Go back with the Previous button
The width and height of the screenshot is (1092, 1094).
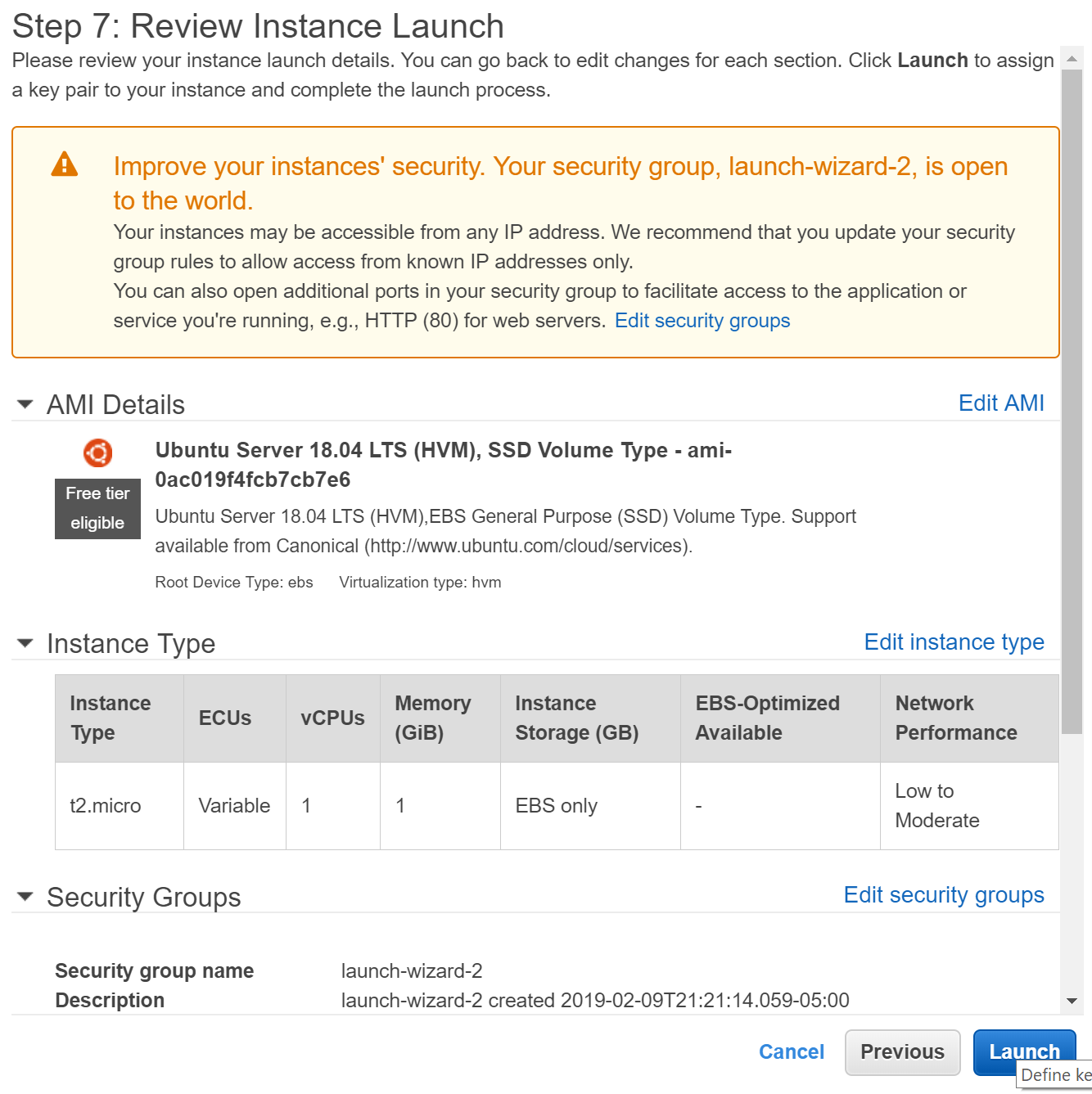[903, 1052]
